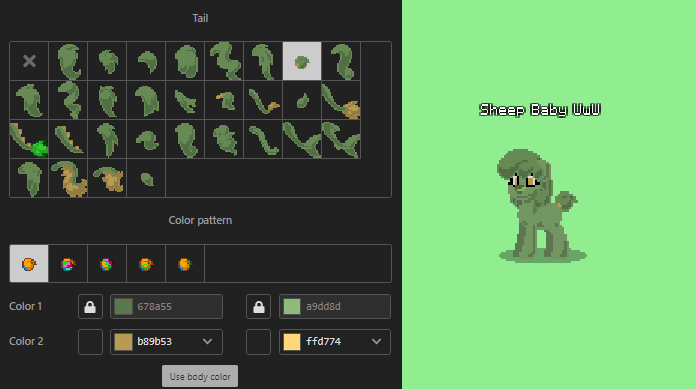Focus the ffd774 hex input field
Viewport: 696px width, 389px height.
pyautogui.click(x=334, y=341)
